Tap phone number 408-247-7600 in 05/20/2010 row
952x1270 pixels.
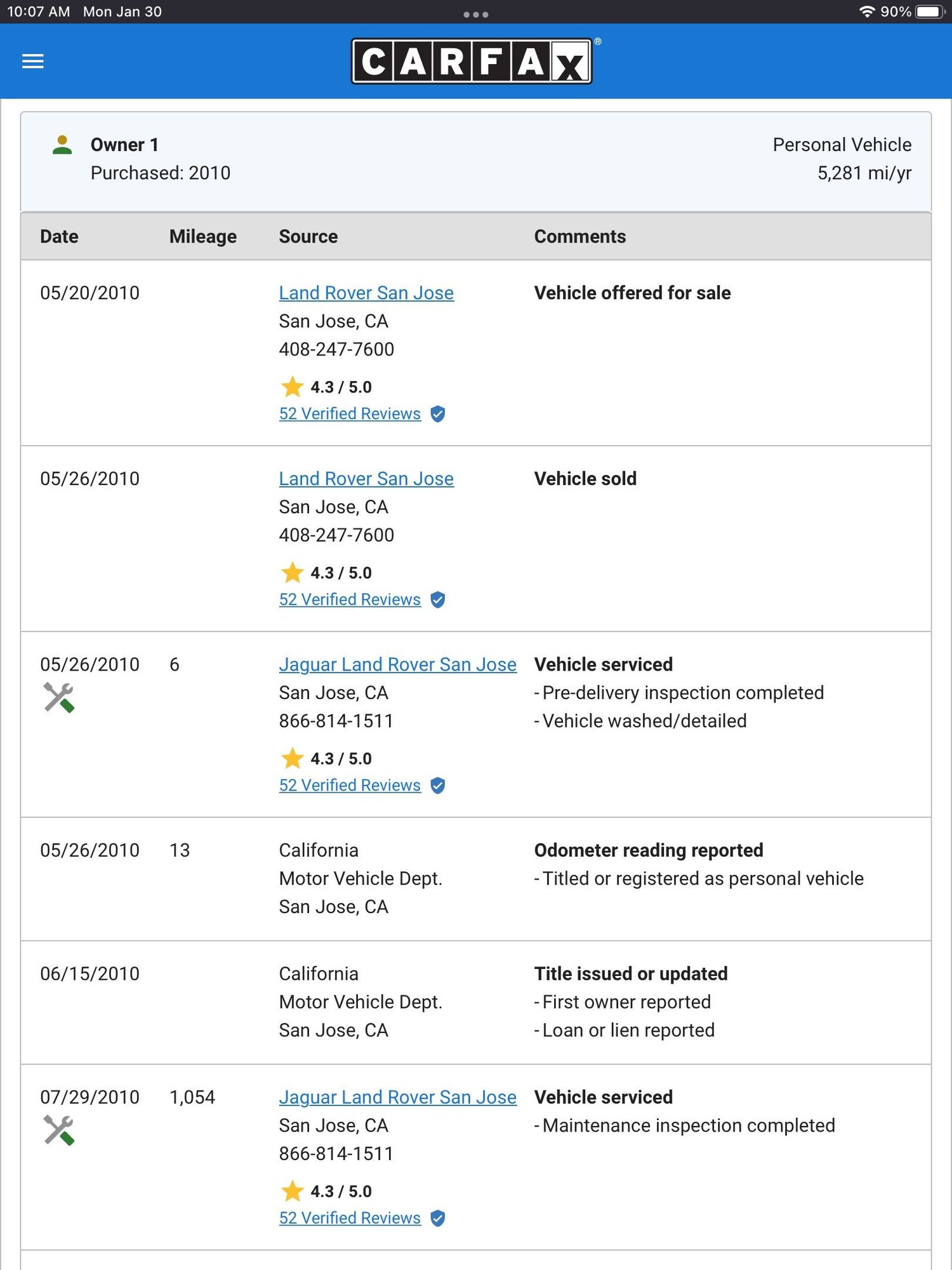tap(336, 349)
